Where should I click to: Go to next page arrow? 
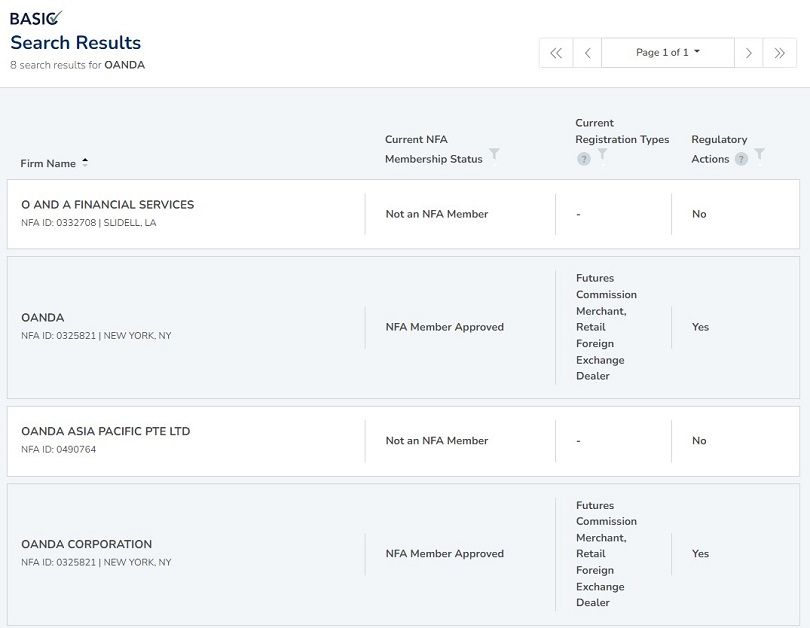coord(749,53)
